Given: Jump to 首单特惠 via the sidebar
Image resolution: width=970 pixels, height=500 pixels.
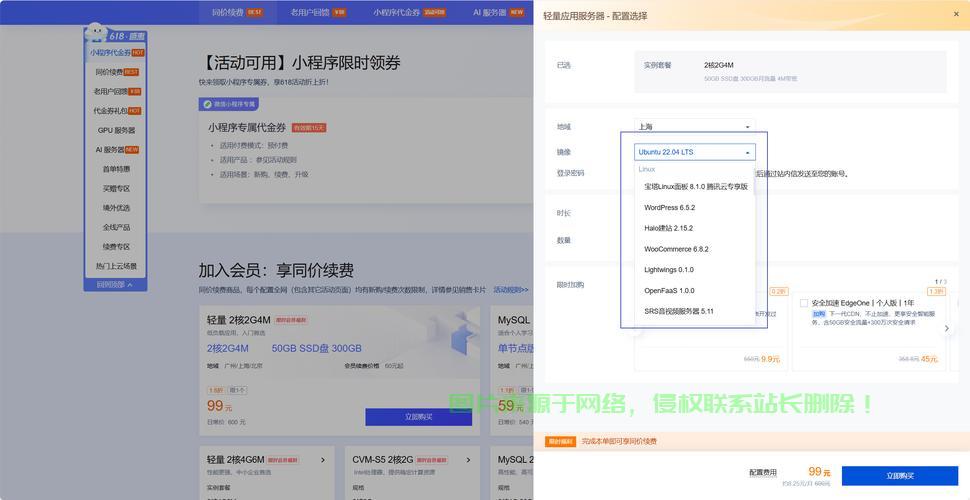Looking at the screenshot, I should click(116, 169).
